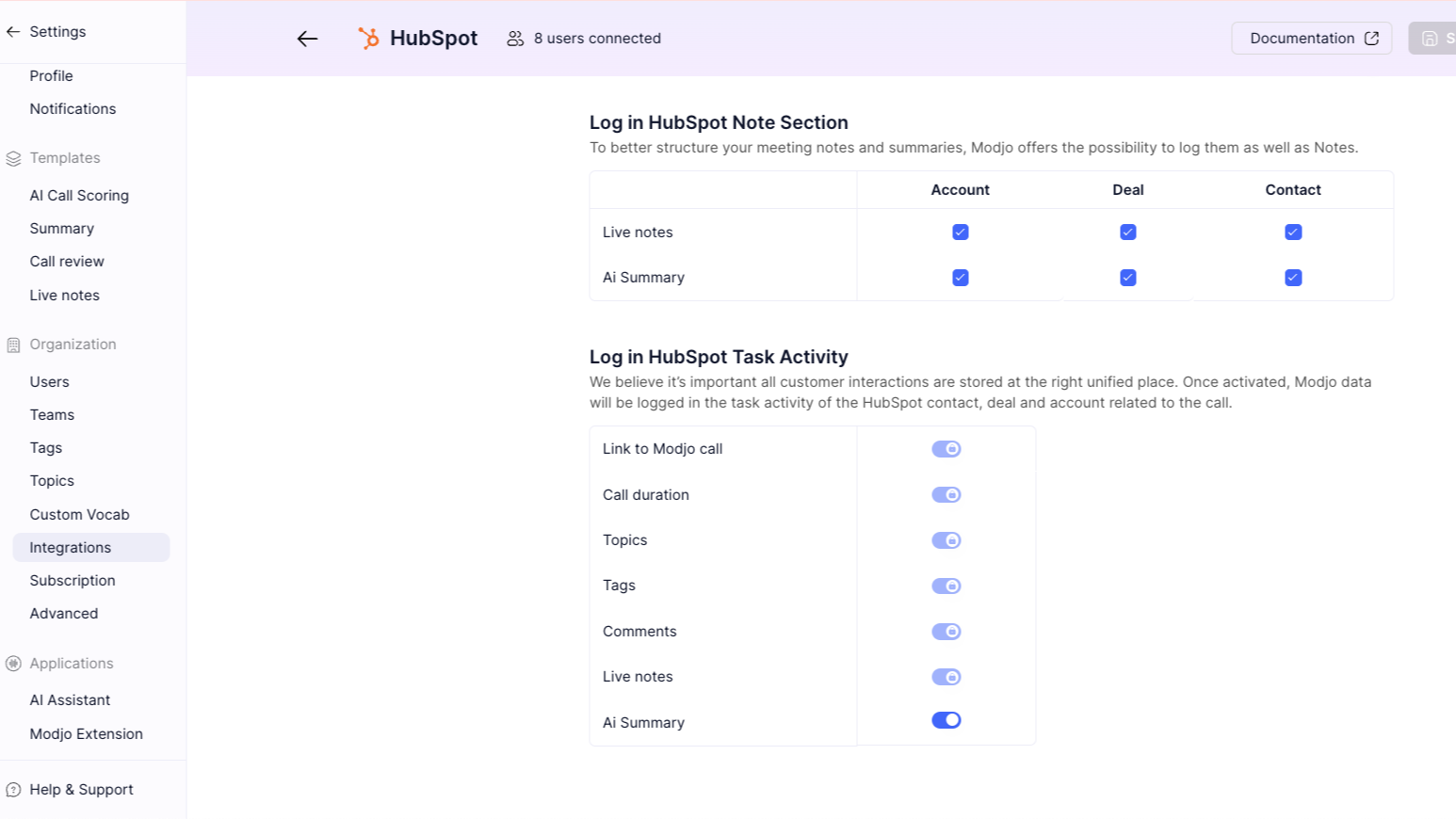
Task: Disable the Ai Summary task activity toggle
Action: (x=946, y=719)
